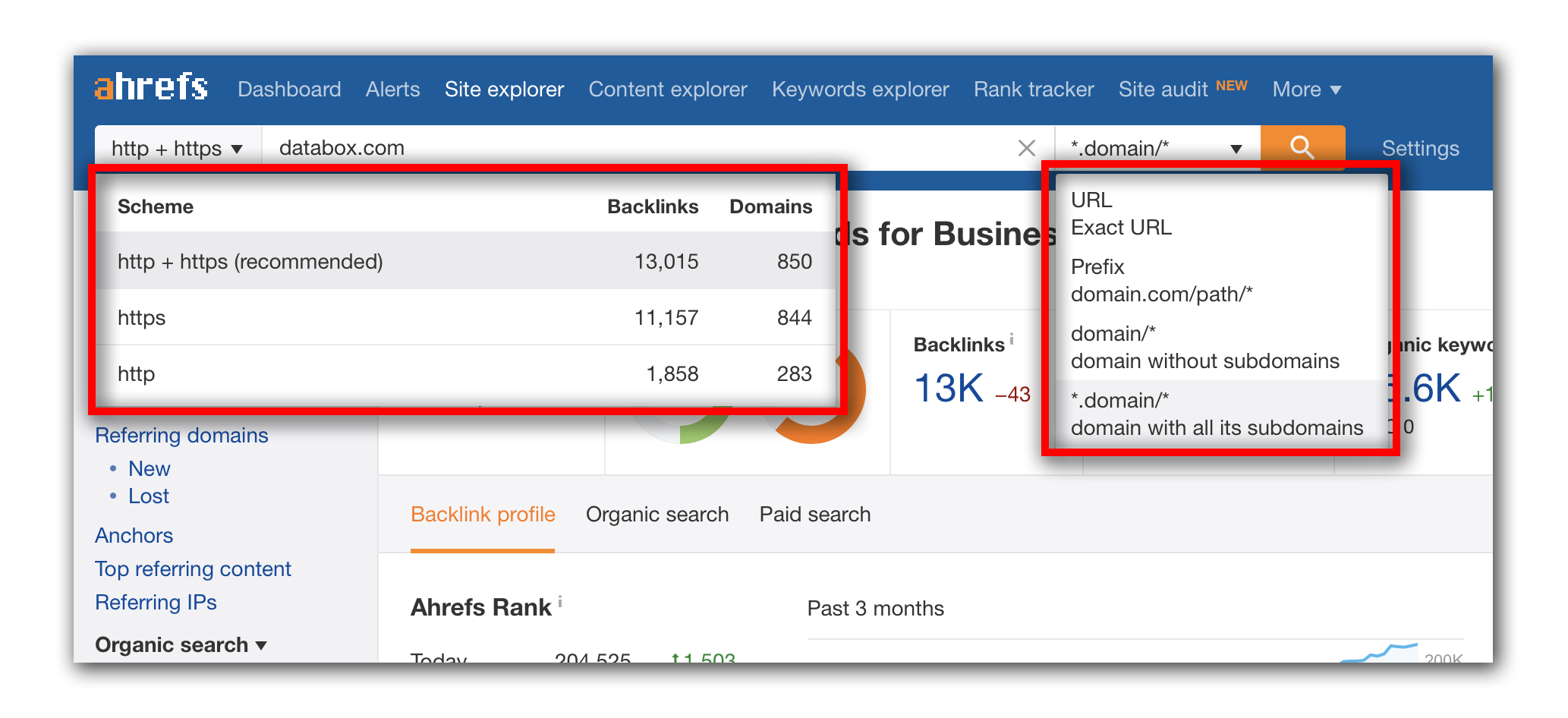Image resolution: width=1568 pixels, height=718 pixels.
Task: Open the *.domain/* mode dropdown
Action: (1157, 148)
